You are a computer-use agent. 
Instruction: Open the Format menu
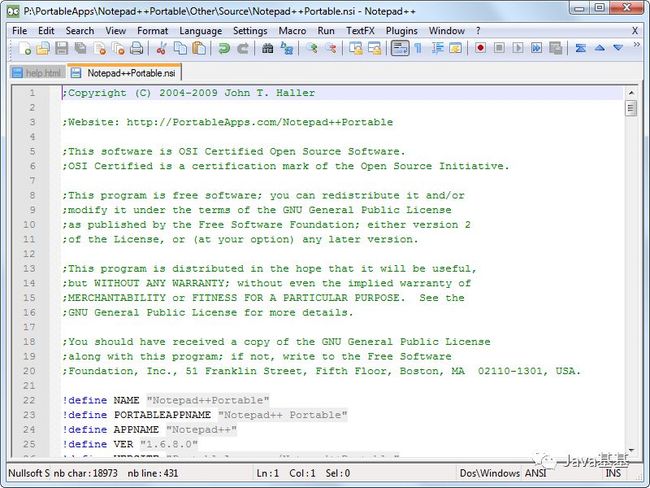(x=153, y=31)
